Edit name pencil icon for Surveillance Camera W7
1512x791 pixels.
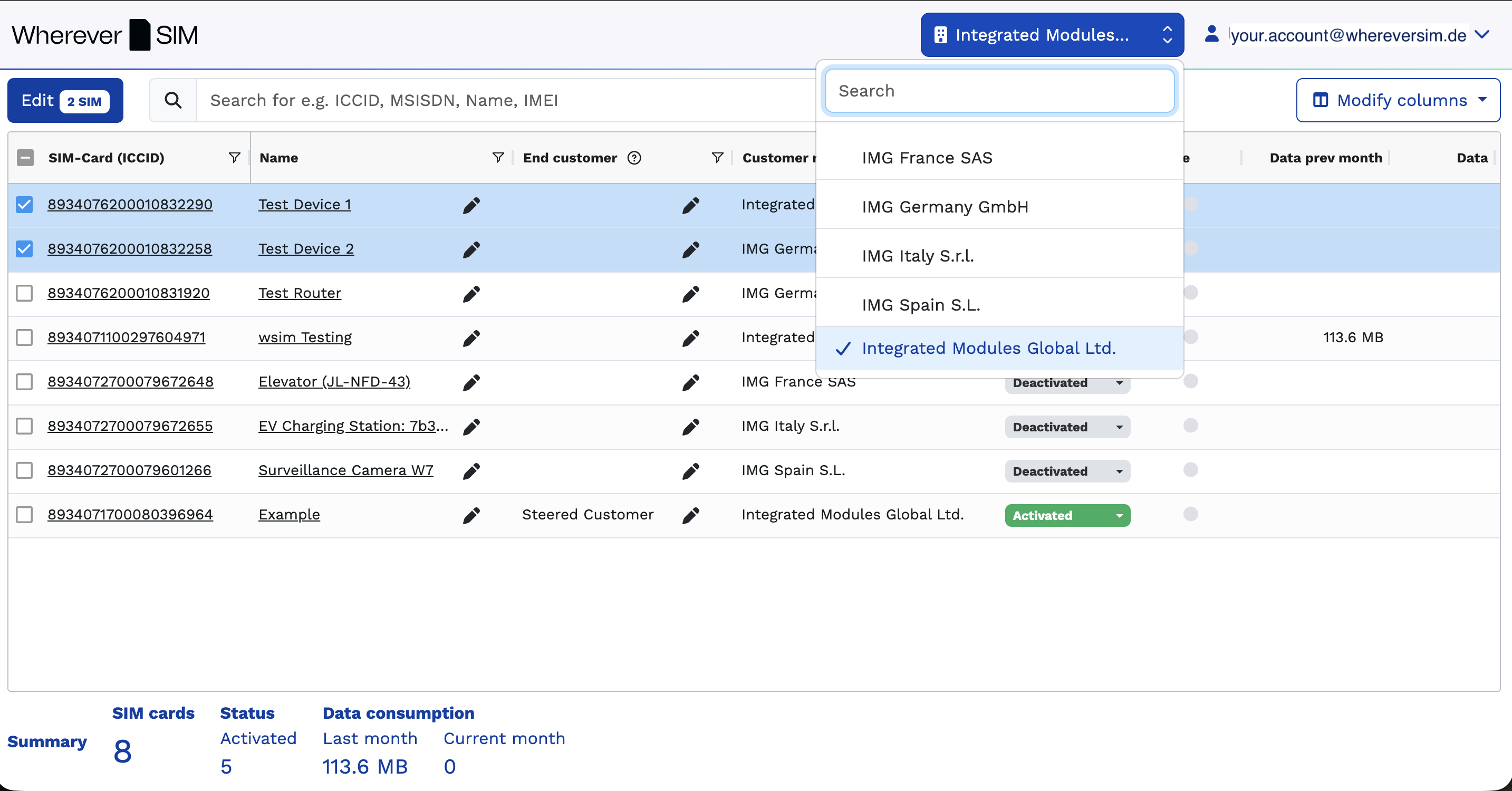pyautogui.click(x=471, y=470)
